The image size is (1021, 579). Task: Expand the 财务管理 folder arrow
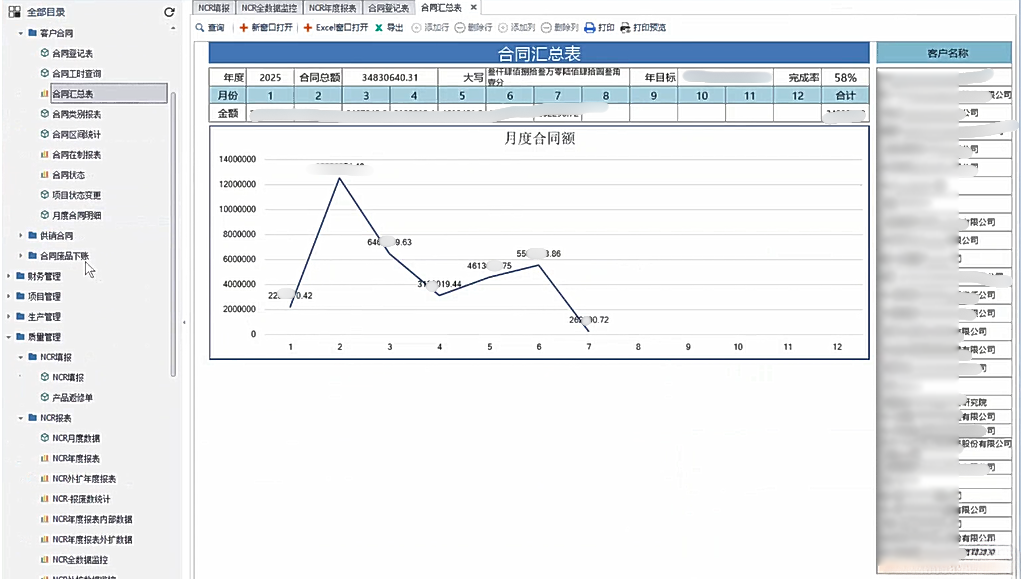click(8, 276)
